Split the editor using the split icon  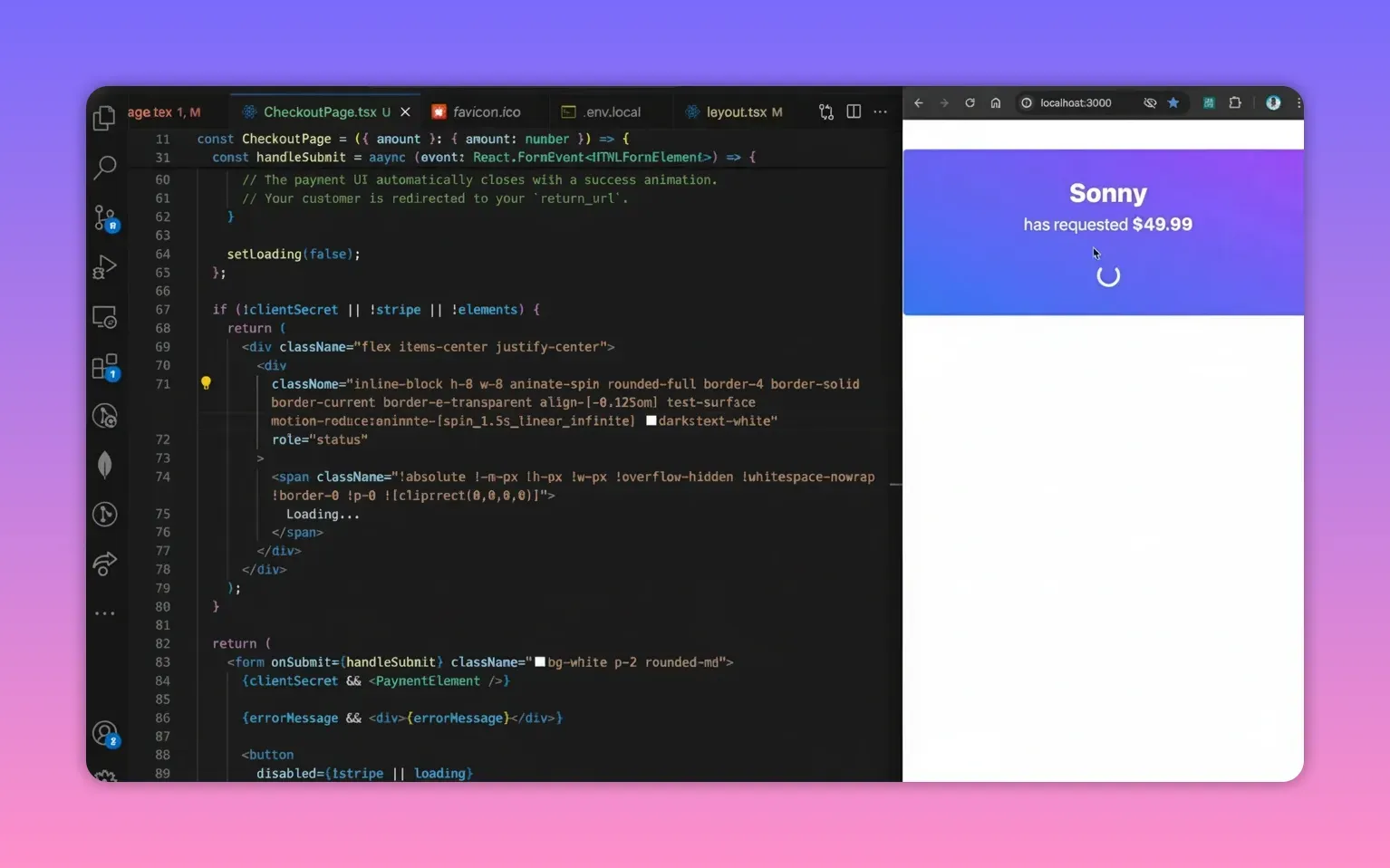[853, 111]
